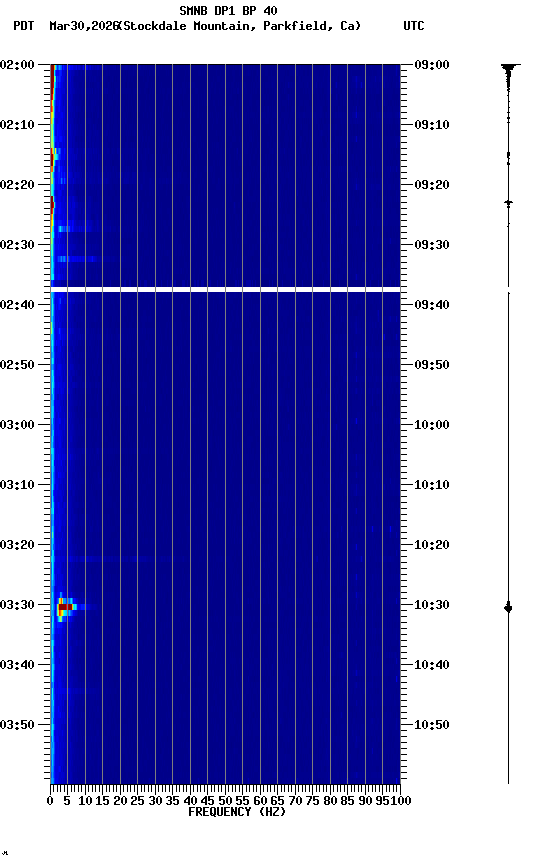Image resolution: width=552 pixels, height=864 pixels.
Task: Click the 09:30 UTC time label
Action: point(432,245)
